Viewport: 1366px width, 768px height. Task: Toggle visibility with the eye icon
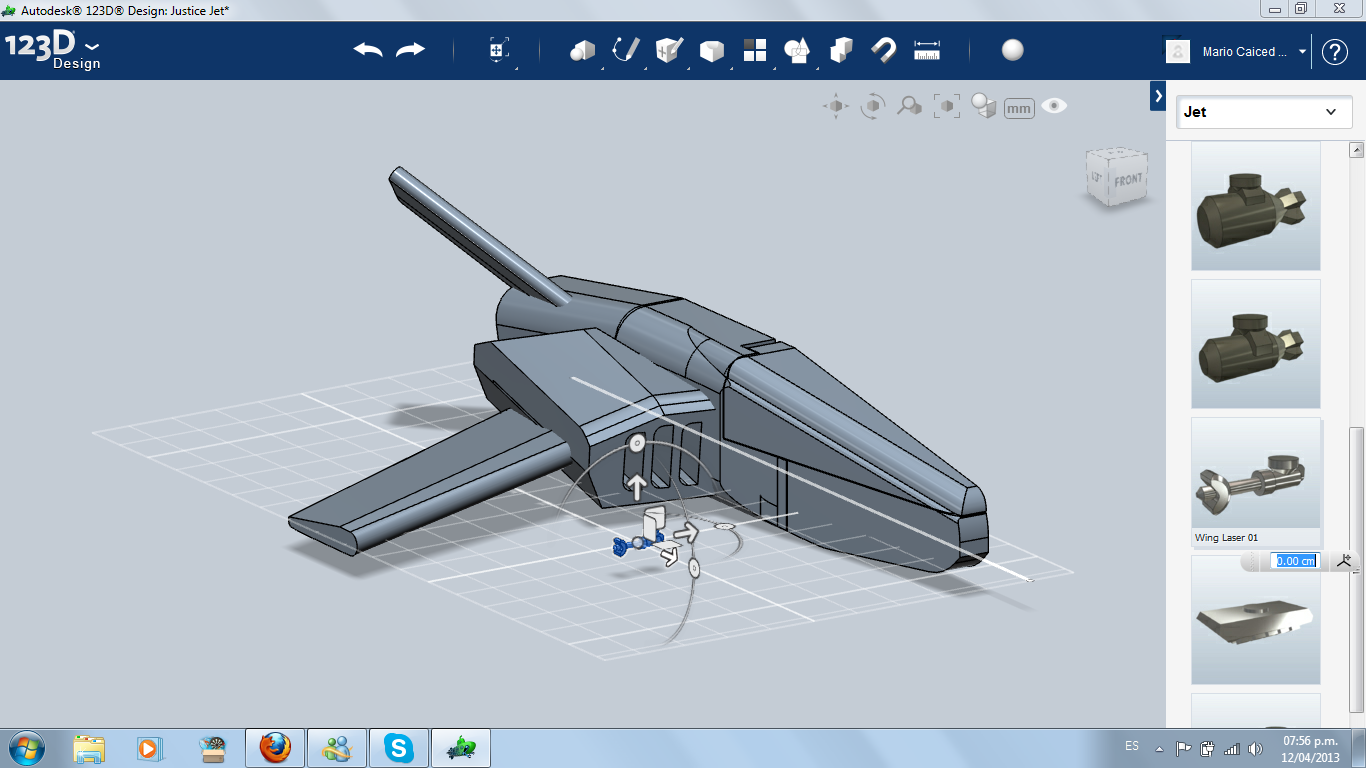[x=1054, y=105]
